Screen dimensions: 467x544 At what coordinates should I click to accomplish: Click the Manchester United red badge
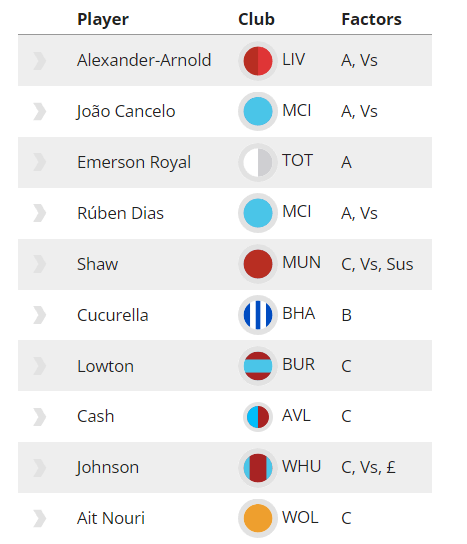click(x=258, y=264)
